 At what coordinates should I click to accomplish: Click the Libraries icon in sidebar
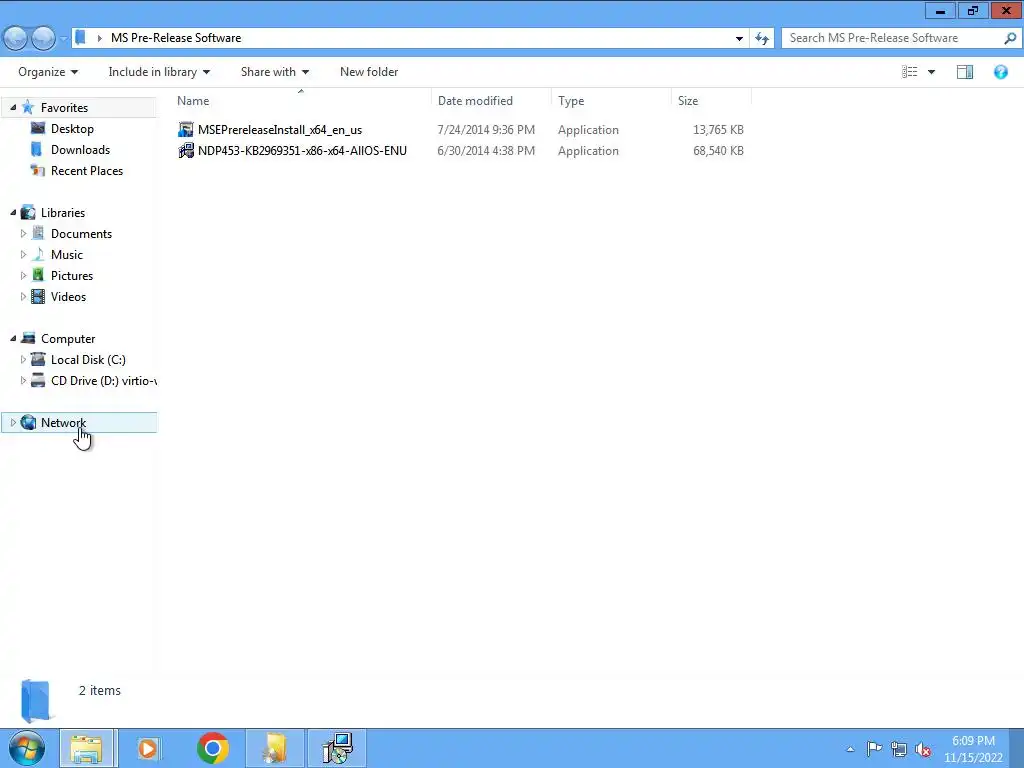click(x=28, y=212)
